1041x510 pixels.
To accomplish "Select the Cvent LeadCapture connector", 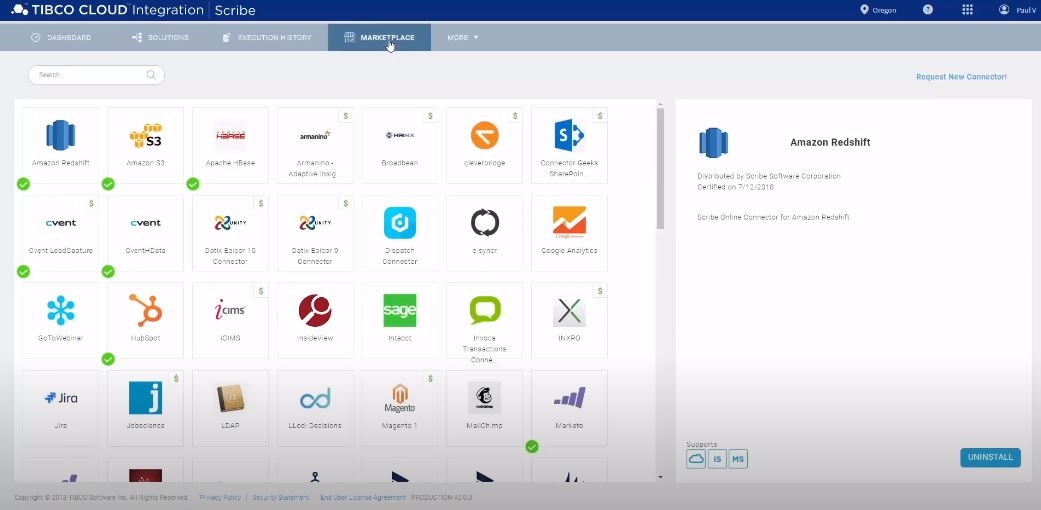I will click(60, 233).
